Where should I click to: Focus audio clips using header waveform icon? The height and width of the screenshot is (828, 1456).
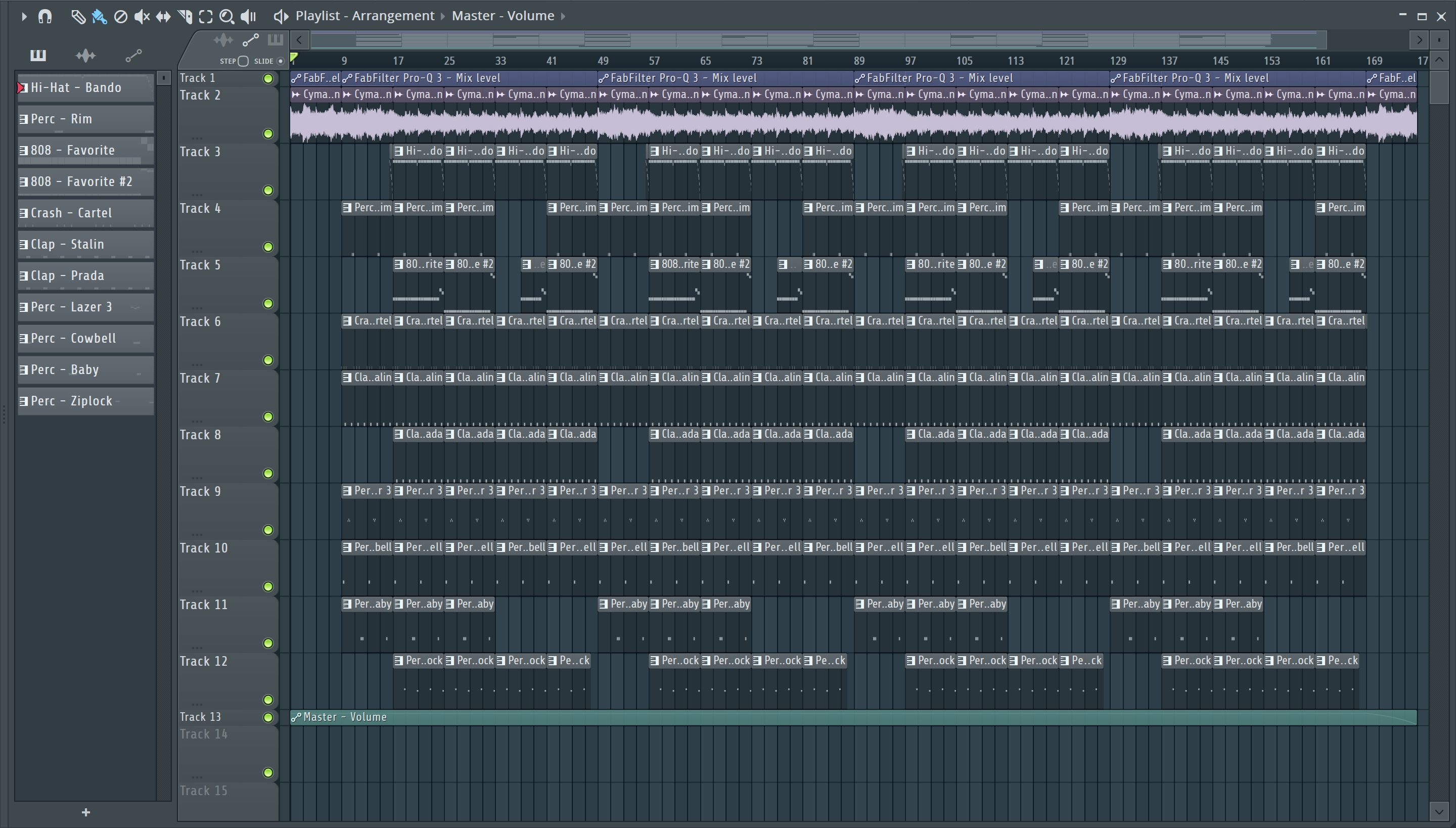click(x=223, y=40)
